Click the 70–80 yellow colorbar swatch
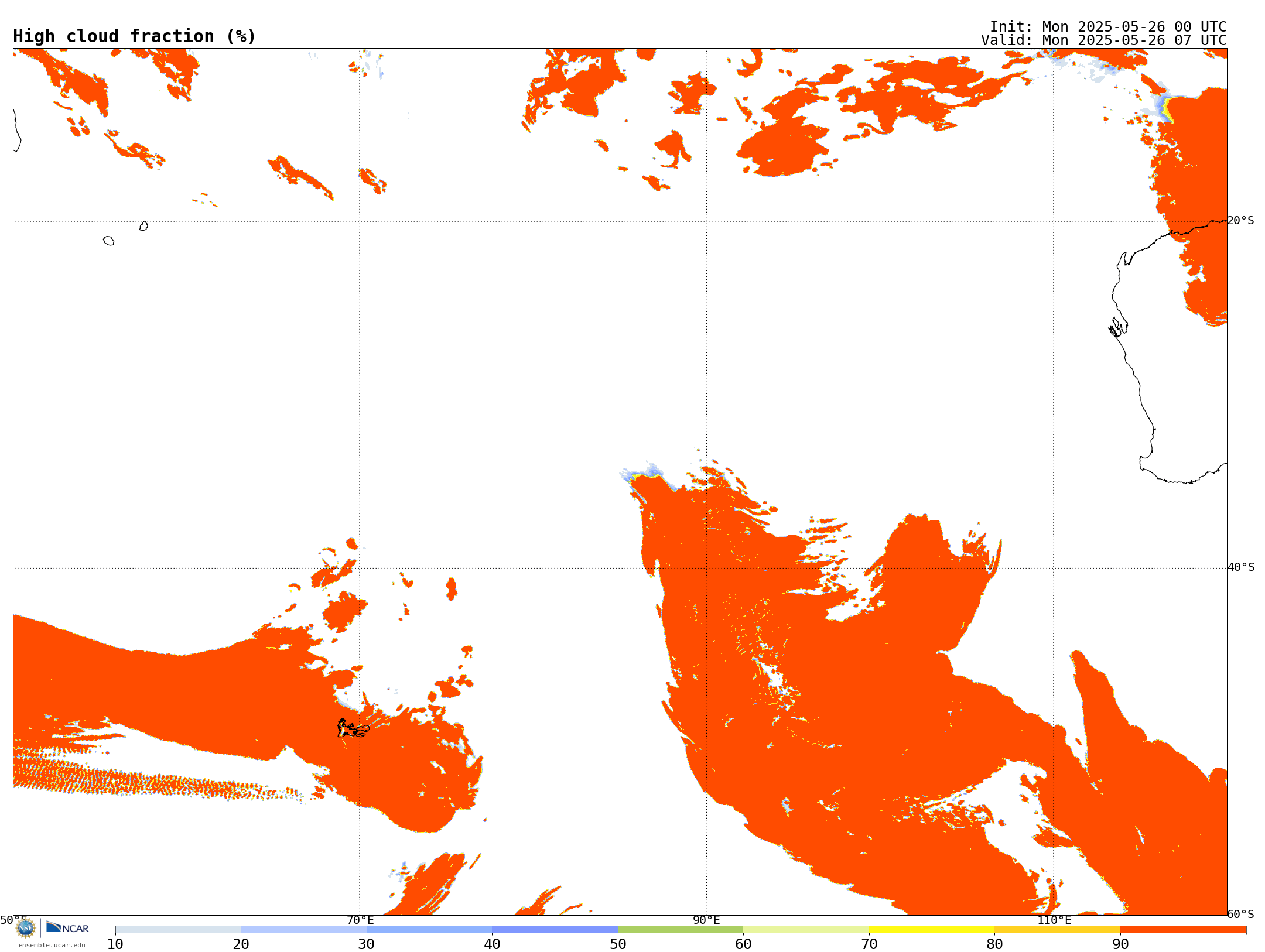The height and width of the screenshot is (952, 1265). (932, 930)
